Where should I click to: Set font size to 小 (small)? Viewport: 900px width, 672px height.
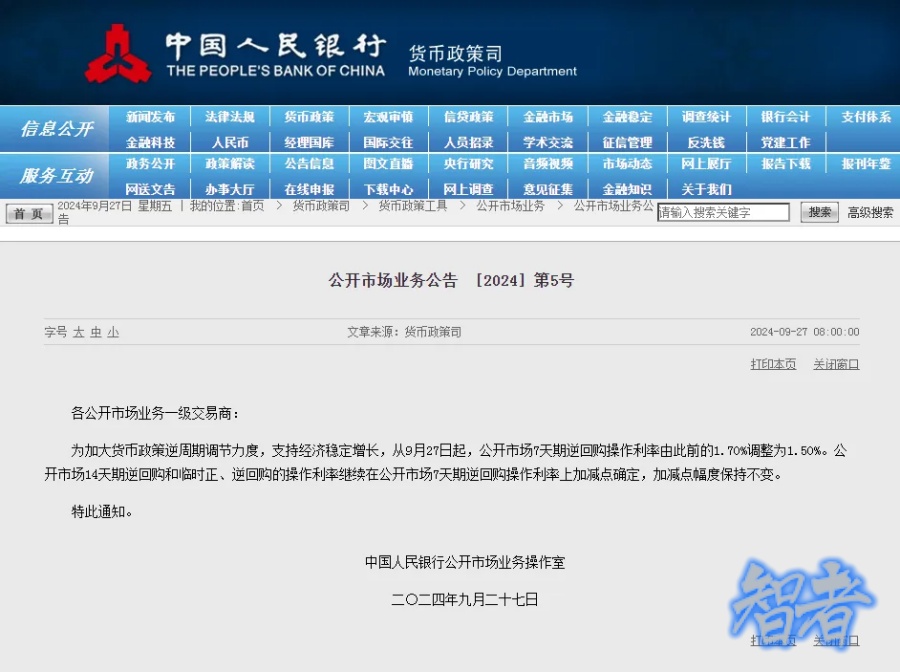click(x=110, y=331)
